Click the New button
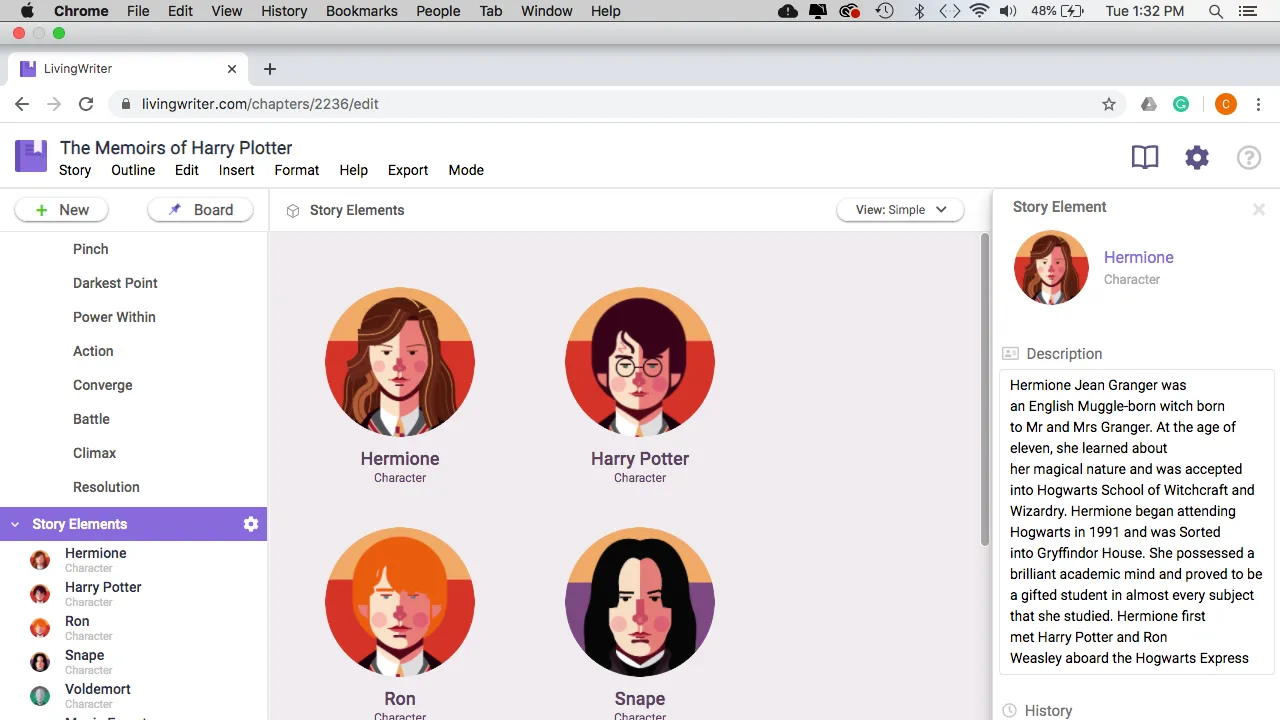 (61, 210)
